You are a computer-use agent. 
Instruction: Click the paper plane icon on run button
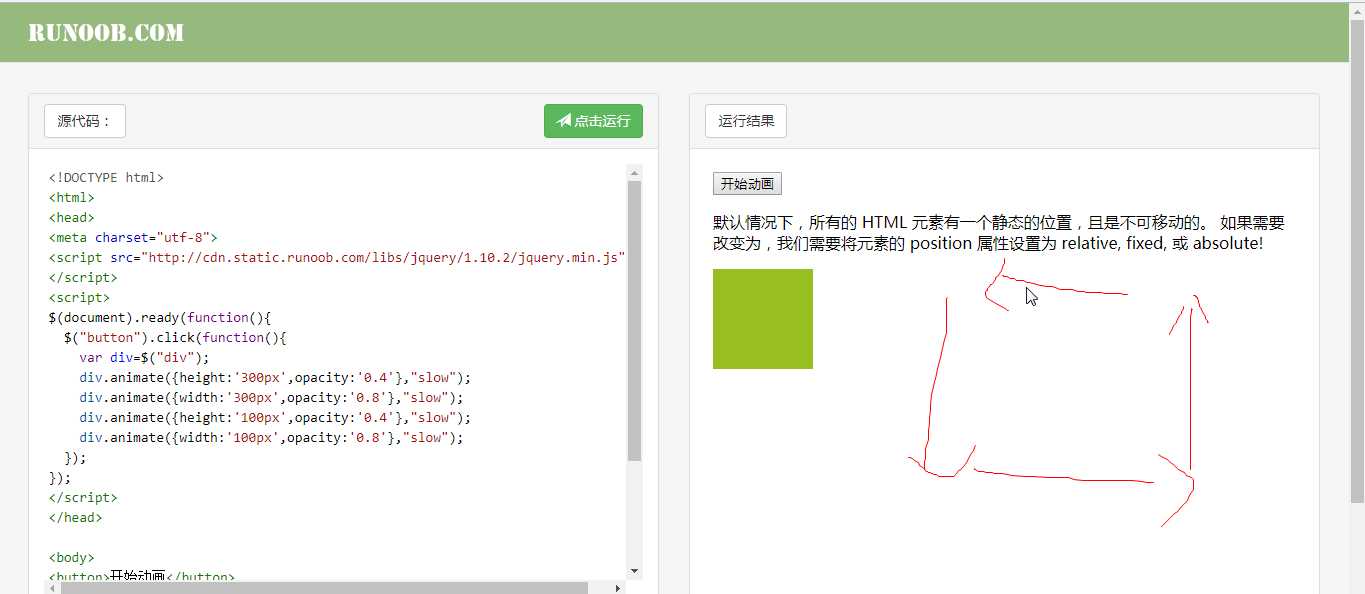564,121
